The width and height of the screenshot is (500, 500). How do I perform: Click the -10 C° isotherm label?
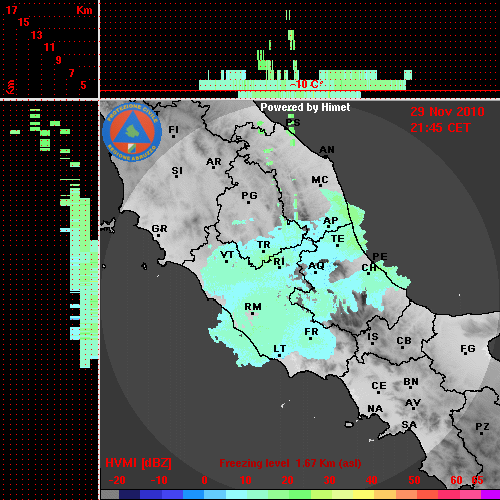point(306,84)
